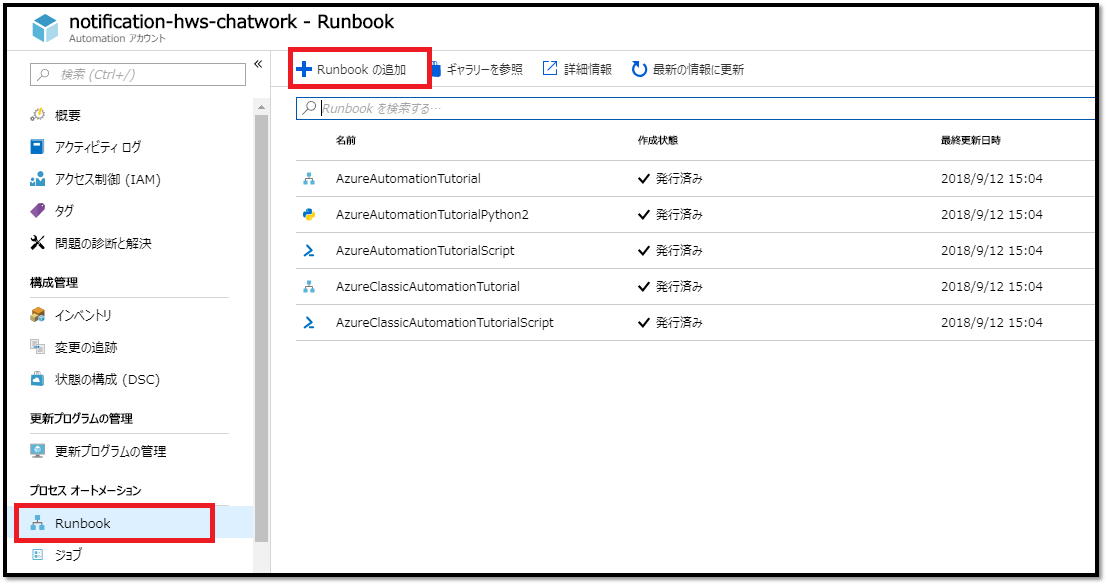Click the Automation account cube icon
Screen dimensions: 1108x586
click(x=46, y=28)
